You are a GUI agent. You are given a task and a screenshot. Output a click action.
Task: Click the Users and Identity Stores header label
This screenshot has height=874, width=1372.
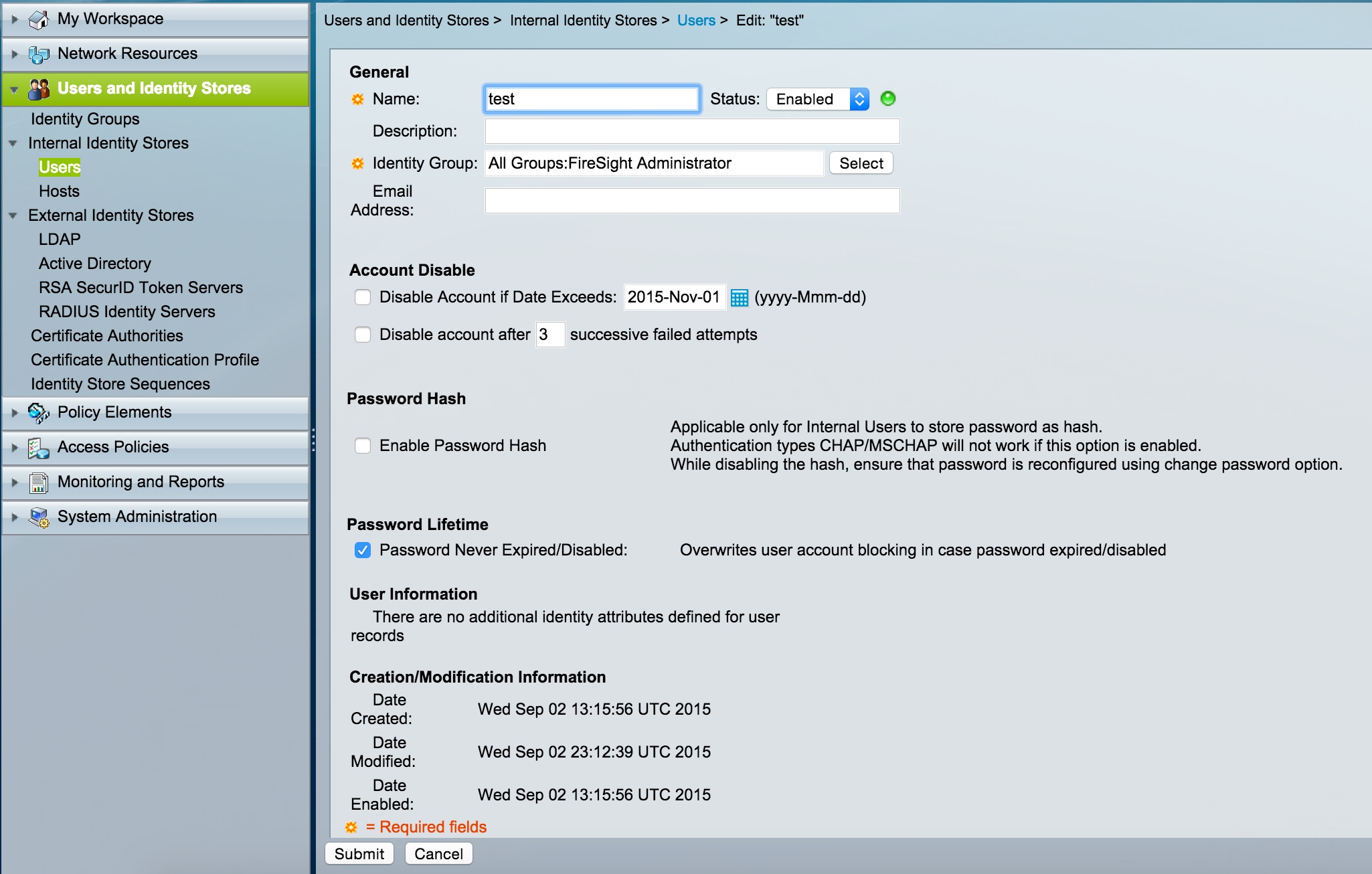pyautogui.click(x=154, y=89)
